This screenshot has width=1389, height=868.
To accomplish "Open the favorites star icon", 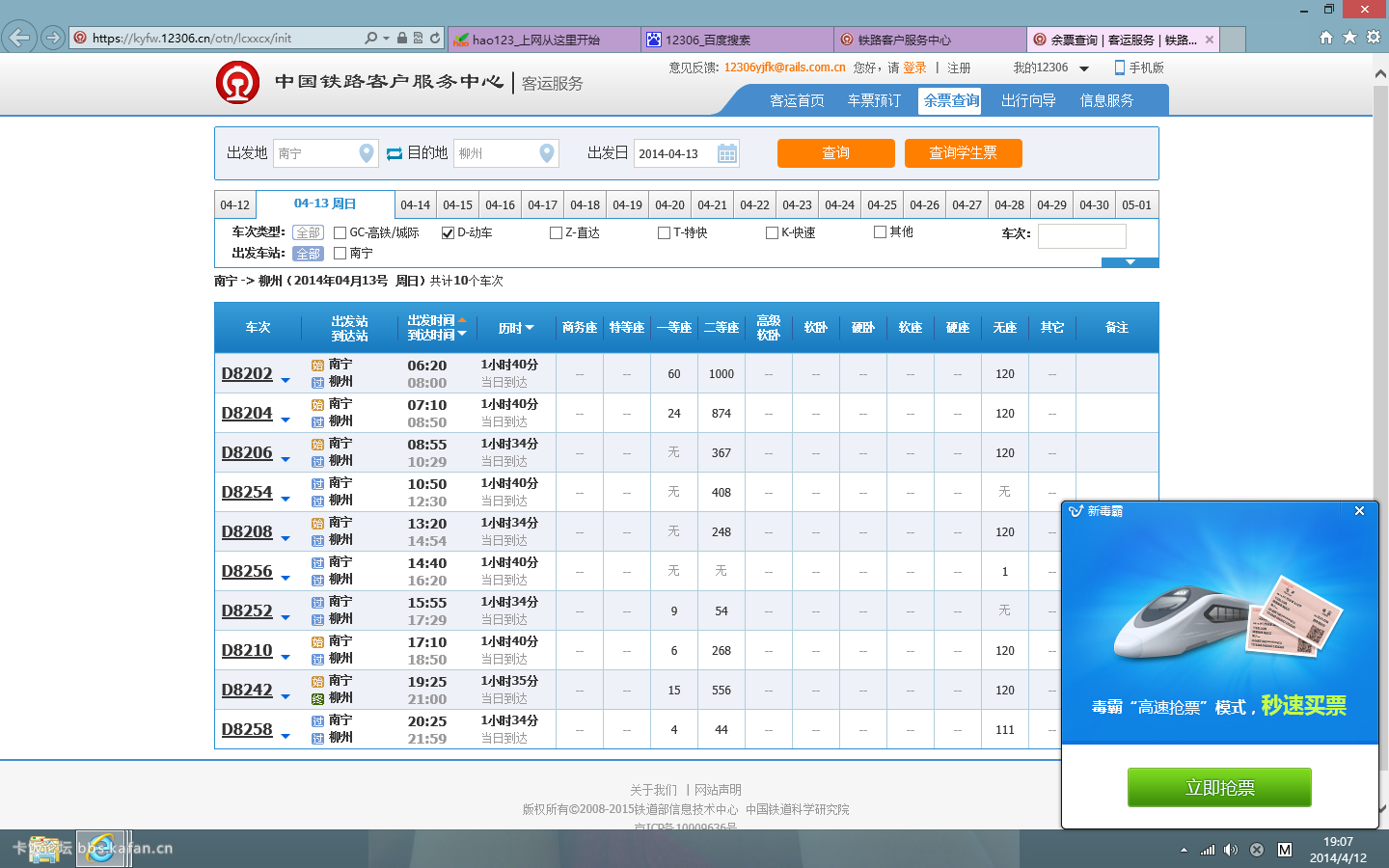I will click(1349, 38).
